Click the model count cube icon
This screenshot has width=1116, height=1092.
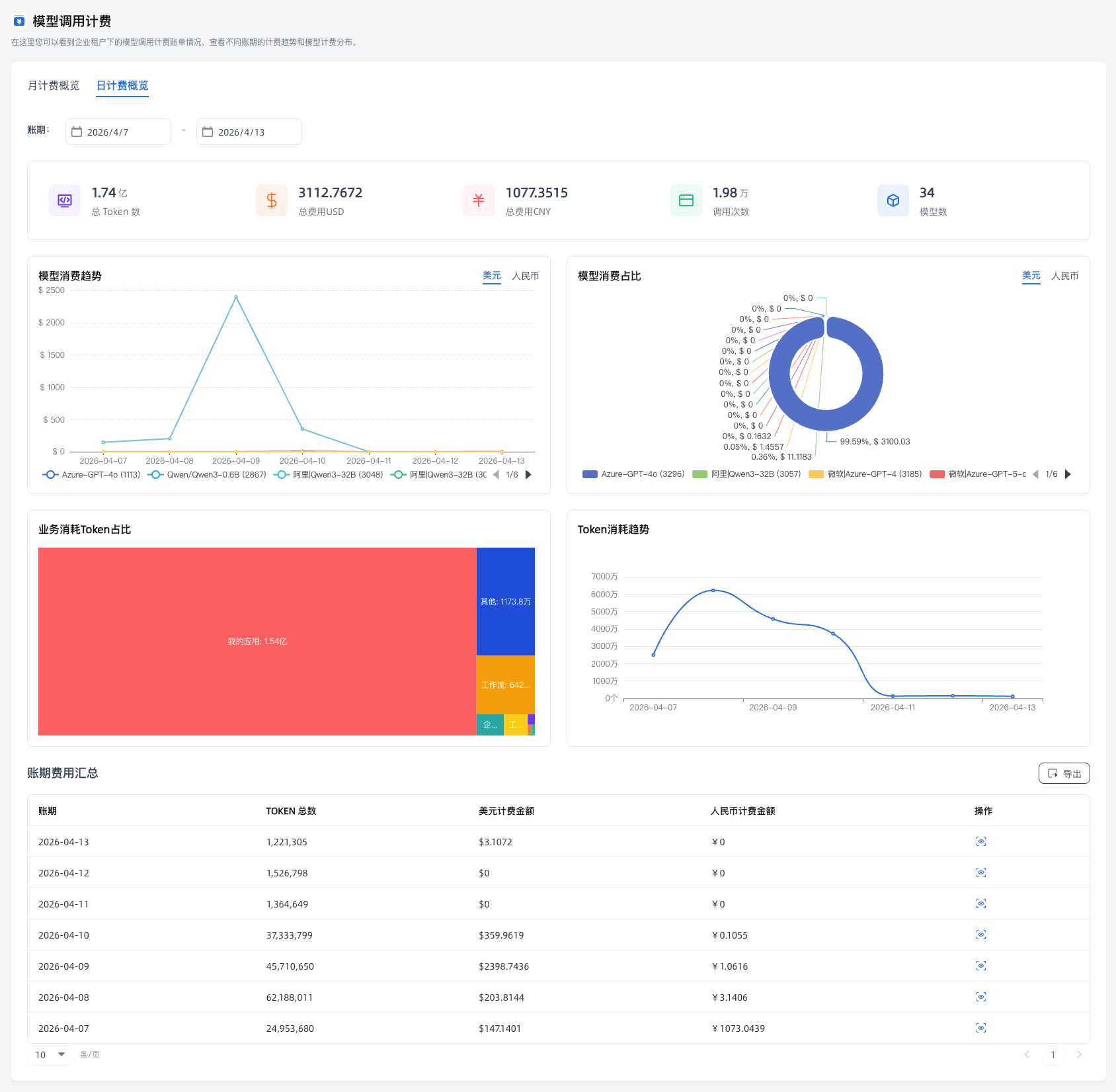coord(893,200)
